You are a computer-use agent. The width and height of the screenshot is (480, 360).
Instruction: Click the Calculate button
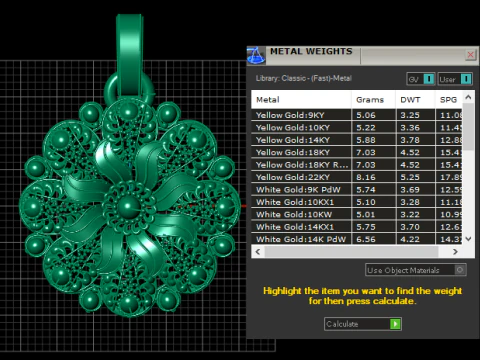(363, 324)
